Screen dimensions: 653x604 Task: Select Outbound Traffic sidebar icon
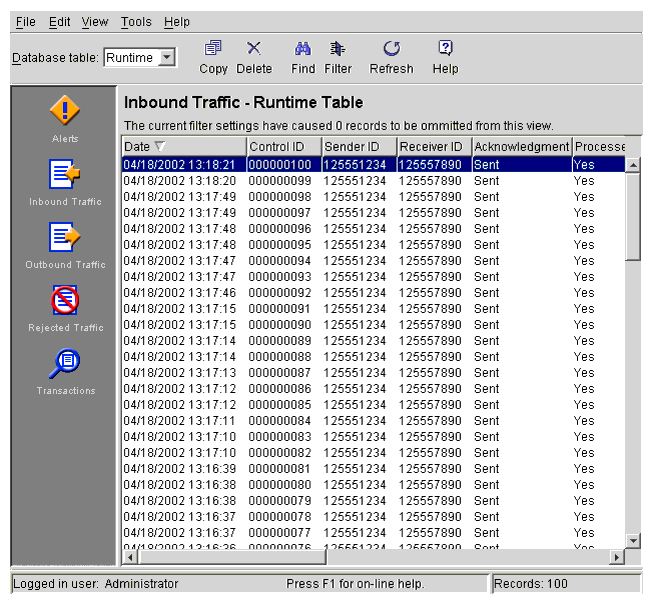click(65, 237)
